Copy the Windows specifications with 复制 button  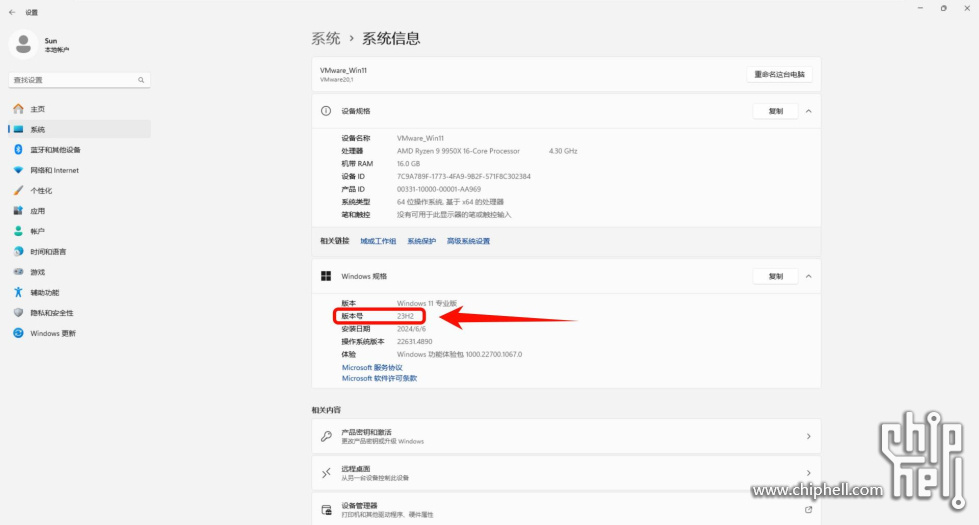click(775, 276)
